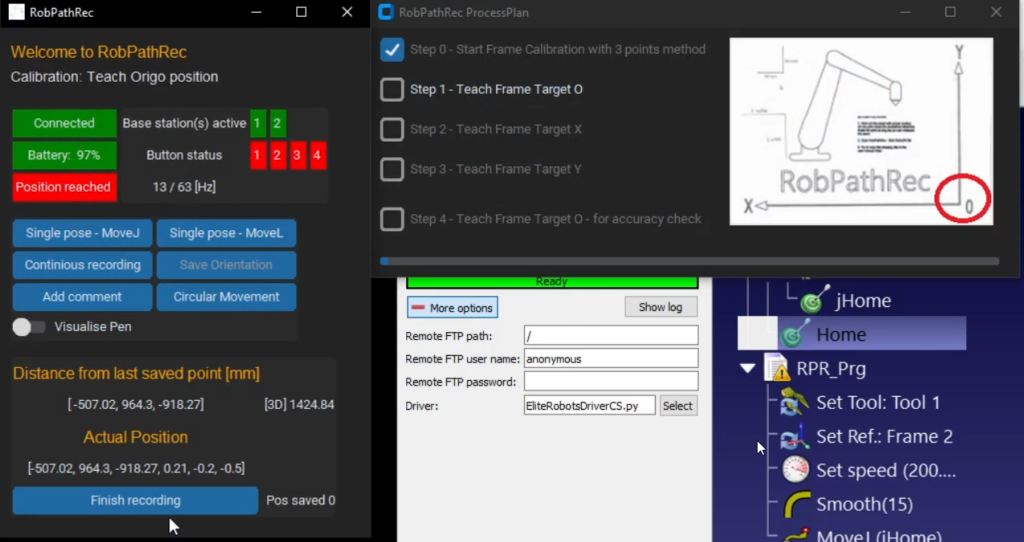Click base station indicator 2
Viewport: 1024px width, 542px height.
(278, 123)
